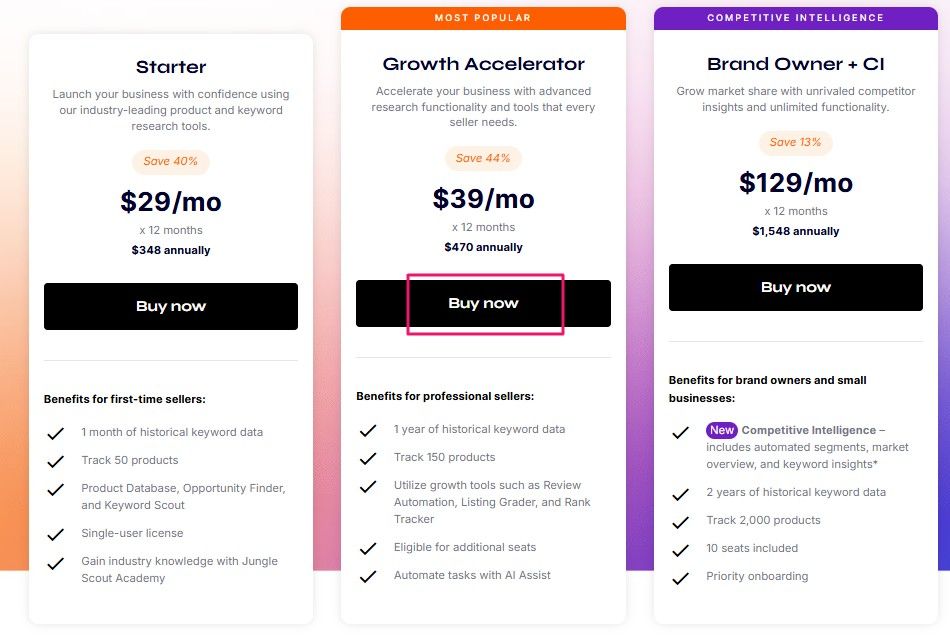
Task: Click checkmark next to 1 month of historical keyword data
Action: point(56,433)
